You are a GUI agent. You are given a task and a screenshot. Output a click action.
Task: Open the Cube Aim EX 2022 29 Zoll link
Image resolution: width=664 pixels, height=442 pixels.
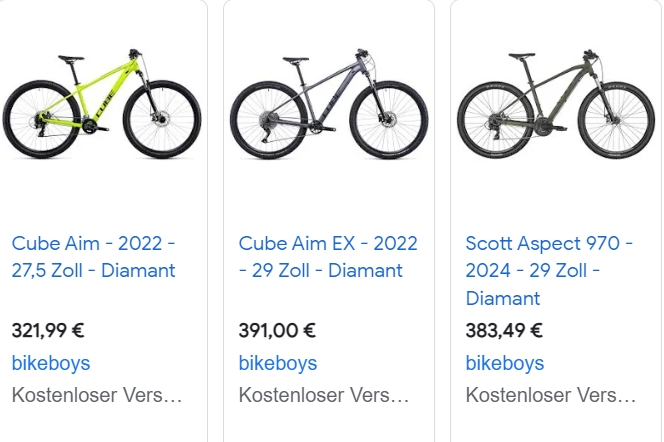[328, 257]
